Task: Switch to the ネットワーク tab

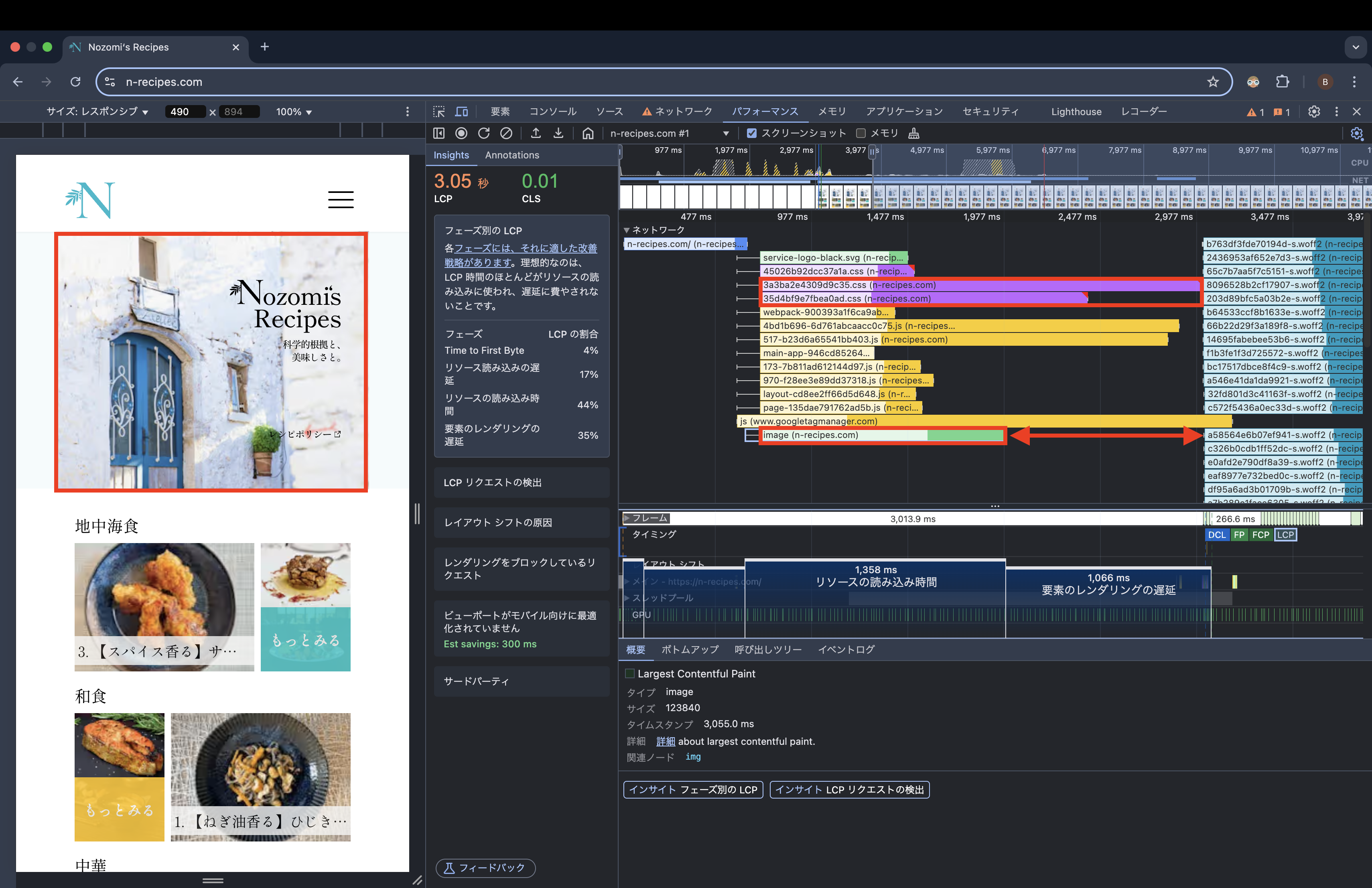Action: tap(677, 112)
